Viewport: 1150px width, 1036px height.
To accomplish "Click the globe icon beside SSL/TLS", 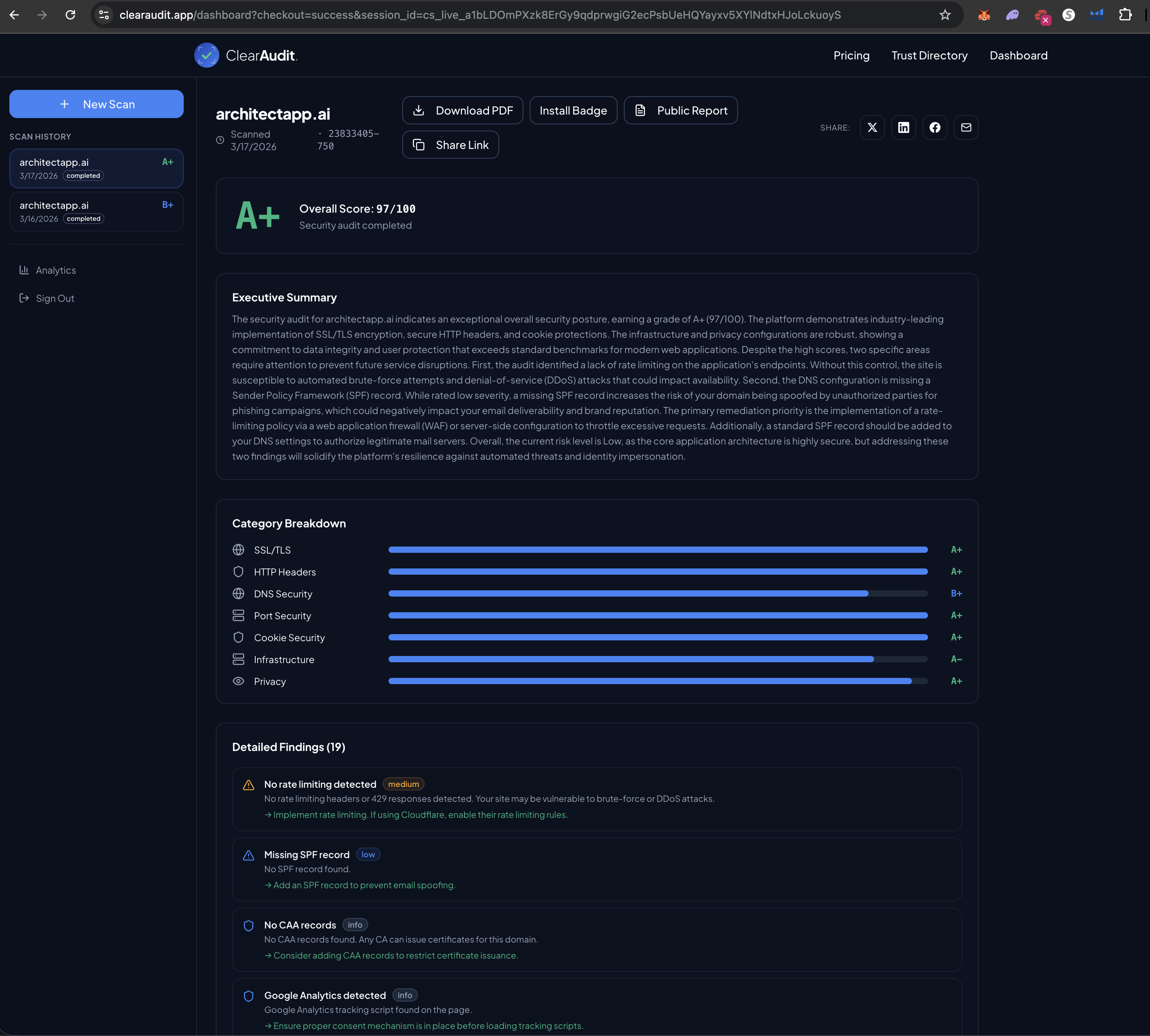I will click(238, 549).
